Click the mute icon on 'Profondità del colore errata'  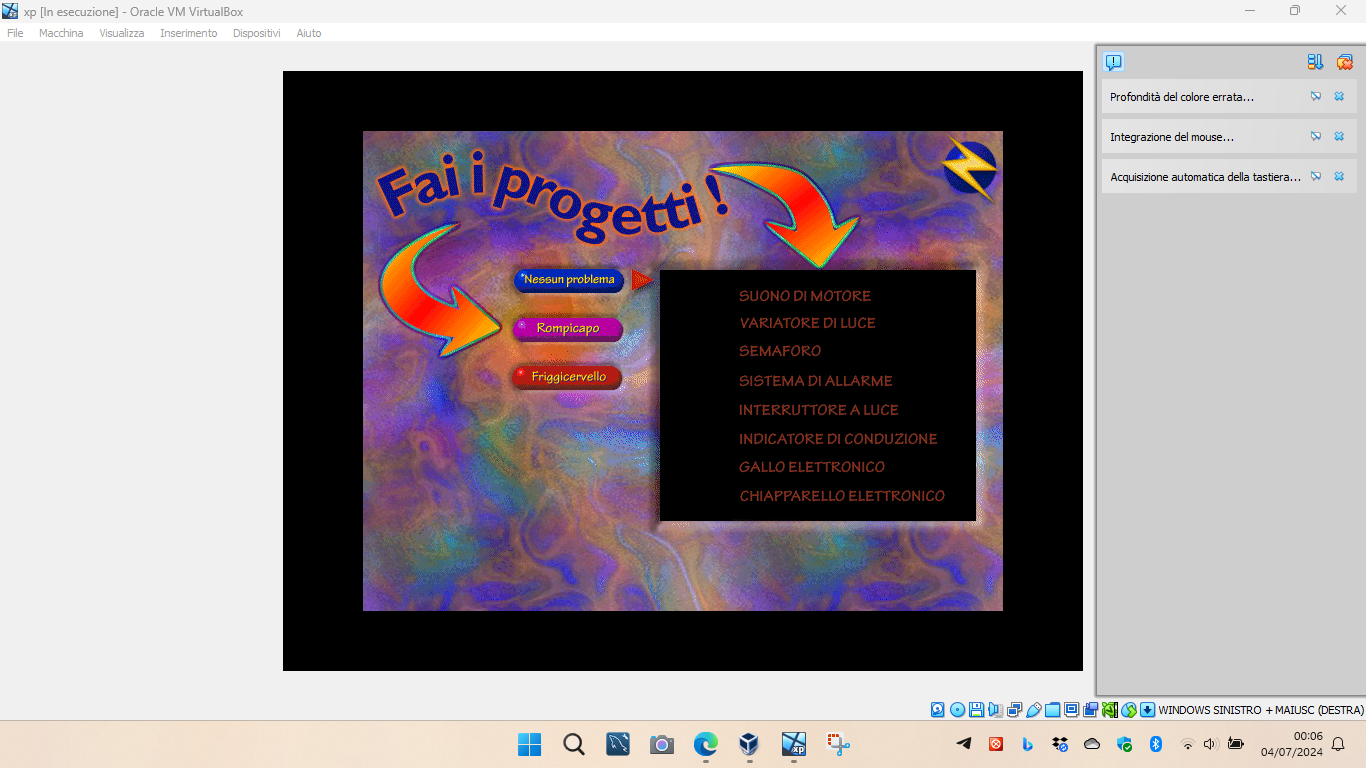click(1316, 96)
